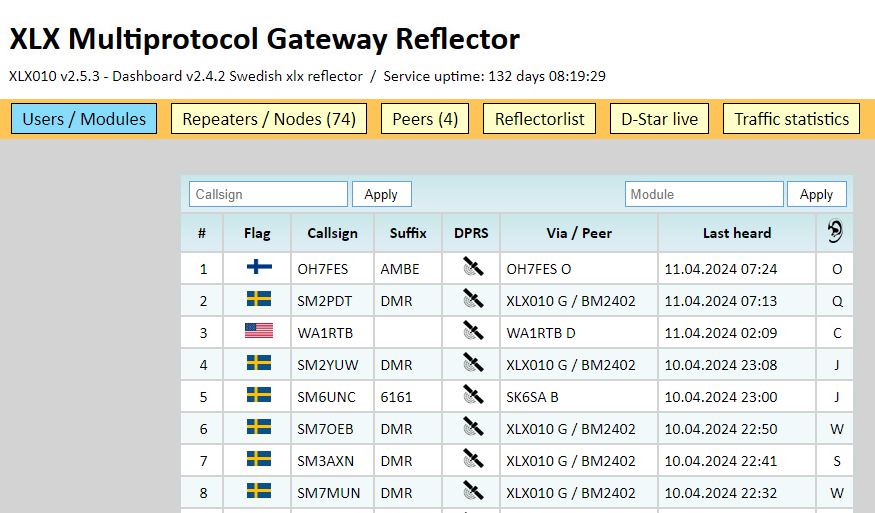The height and width of the screenshot is (513, 875).
Task: Click the Sweden flag beside SM2PDT
Action: pos(258,300)
